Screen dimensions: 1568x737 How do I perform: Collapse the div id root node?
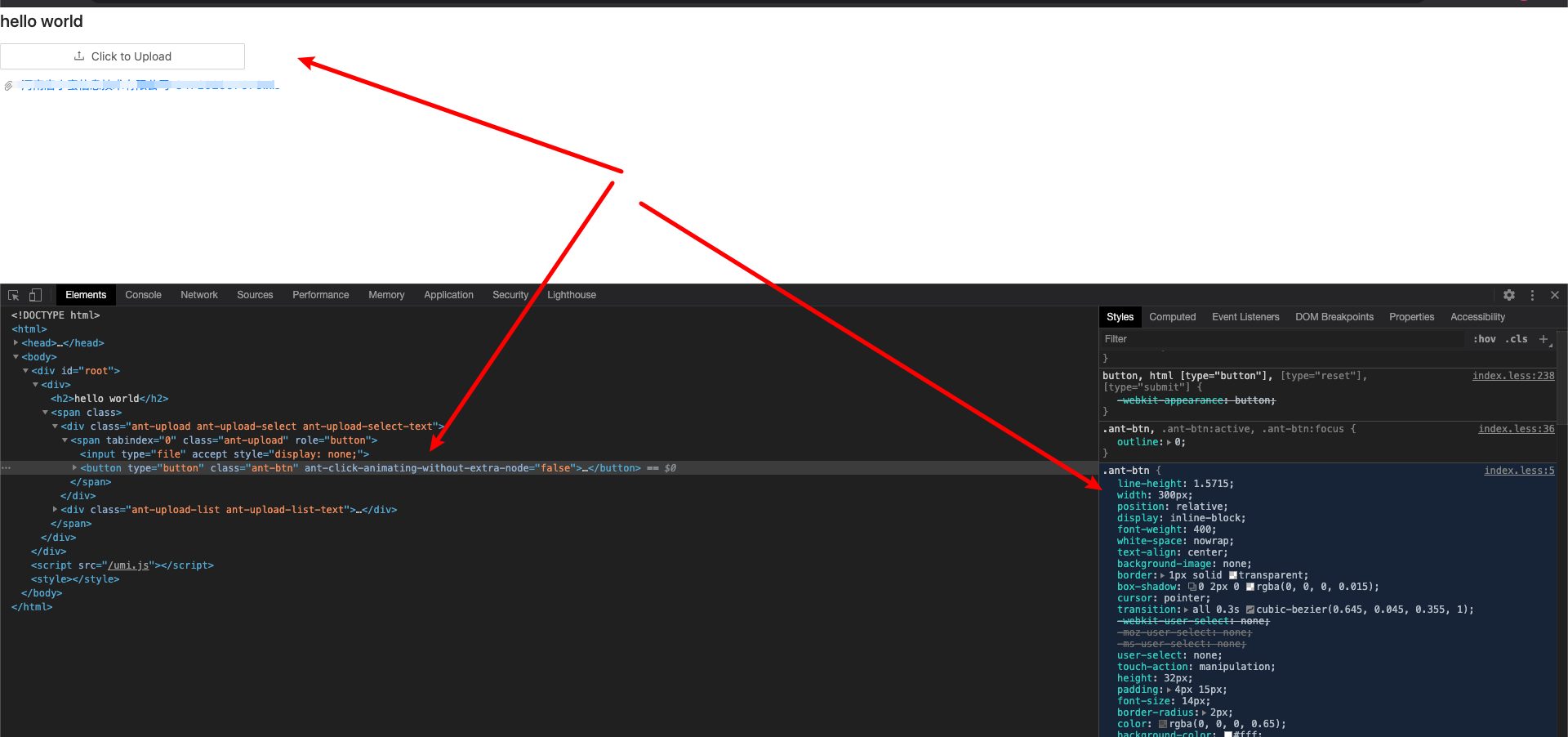click(x=25, y=371)
